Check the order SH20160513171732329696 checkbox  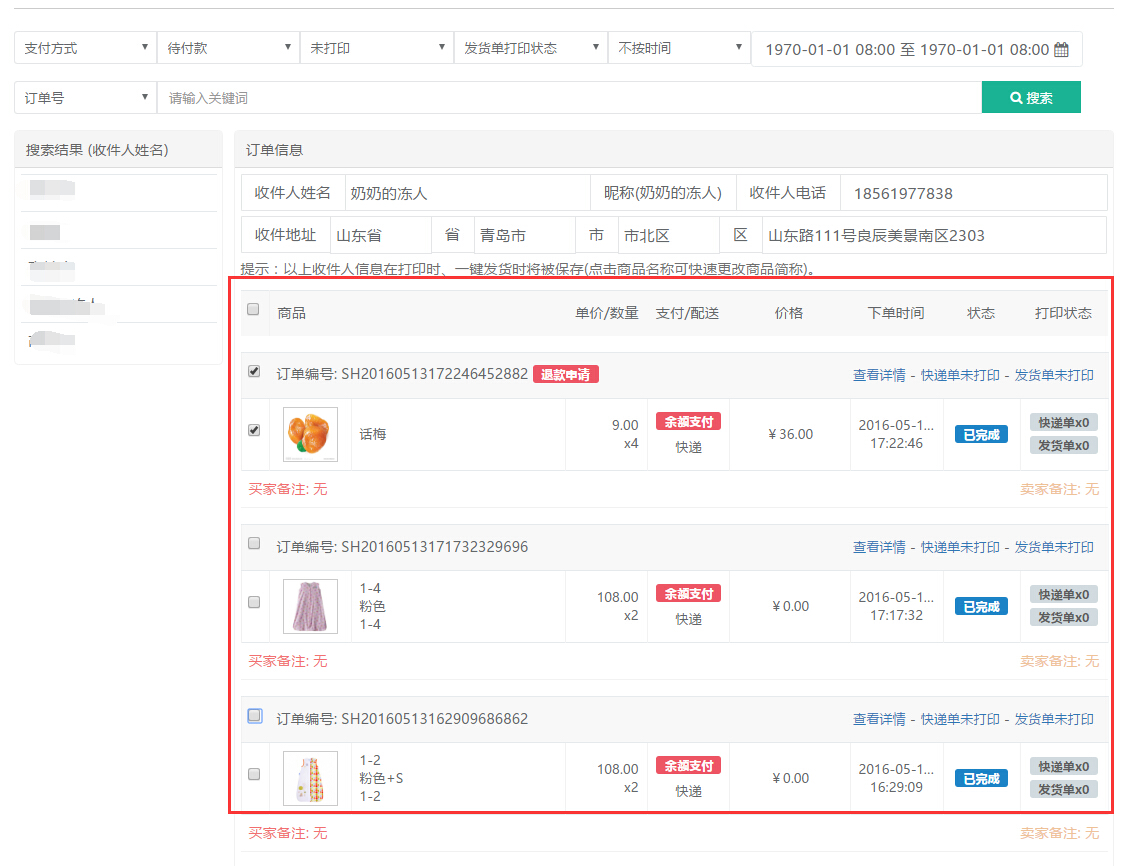[x=254, y=543]
